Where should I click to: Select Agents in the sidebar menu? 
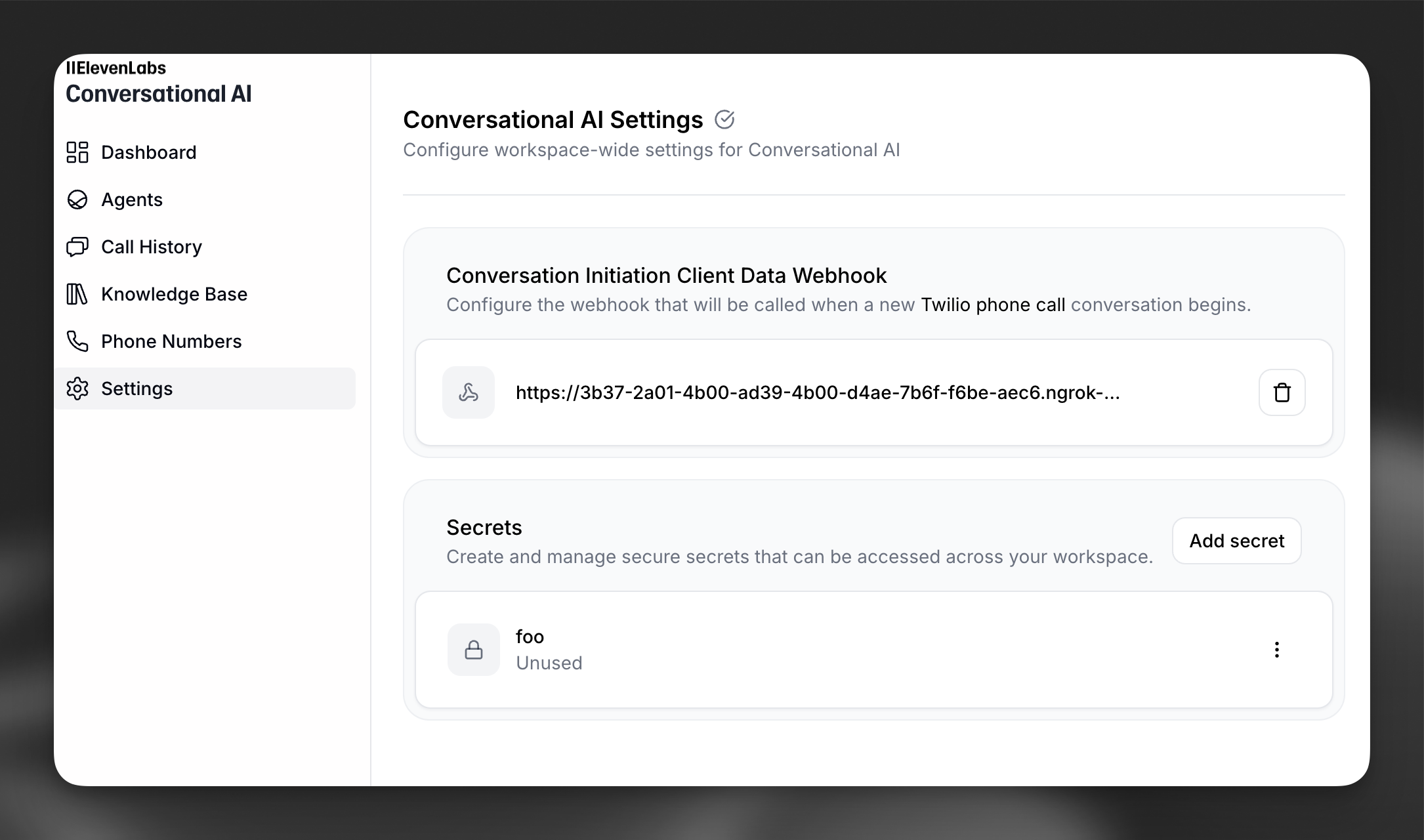(x=132, y=199)
